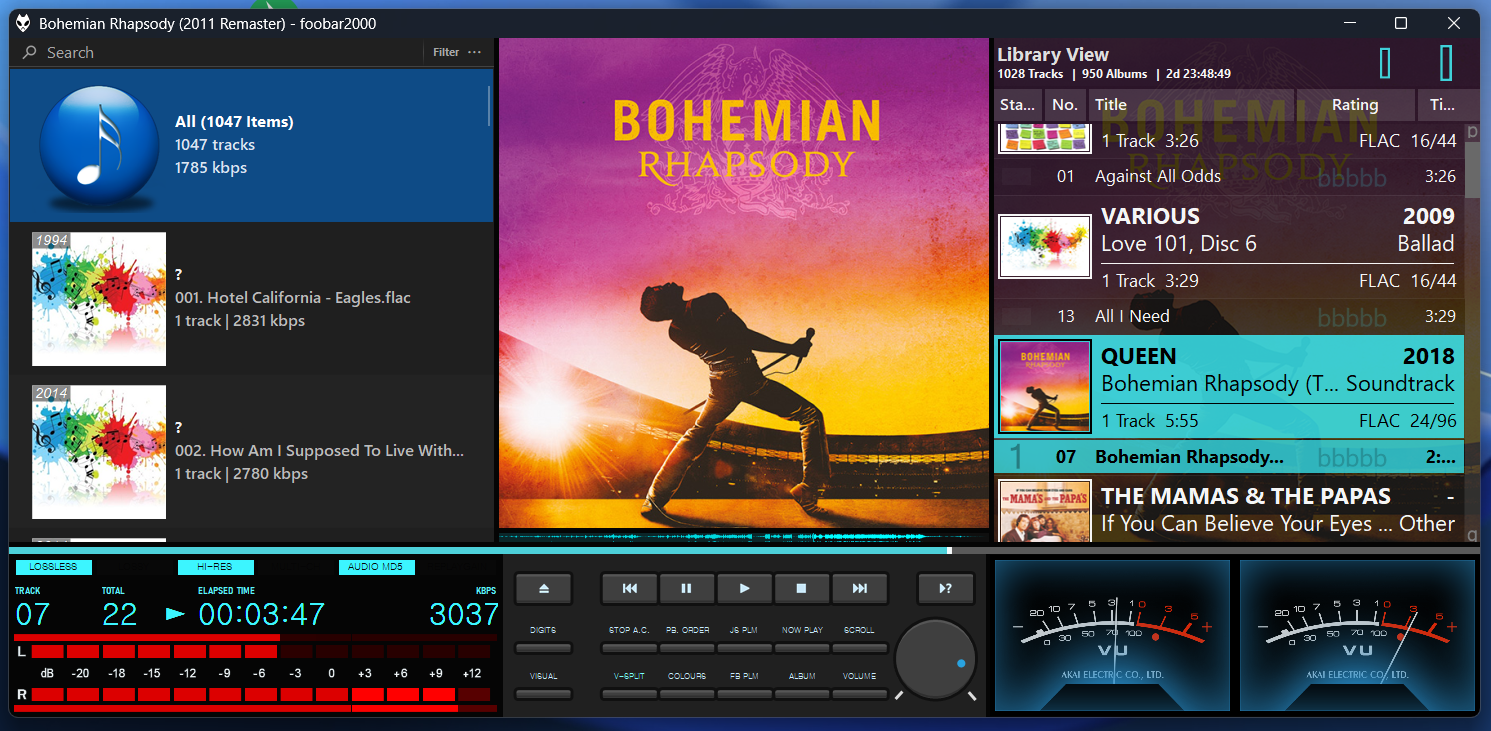Viewport: 1491px width, 731px height.
Task: Toggle the SCROLL button
Action: click(859, 649)
